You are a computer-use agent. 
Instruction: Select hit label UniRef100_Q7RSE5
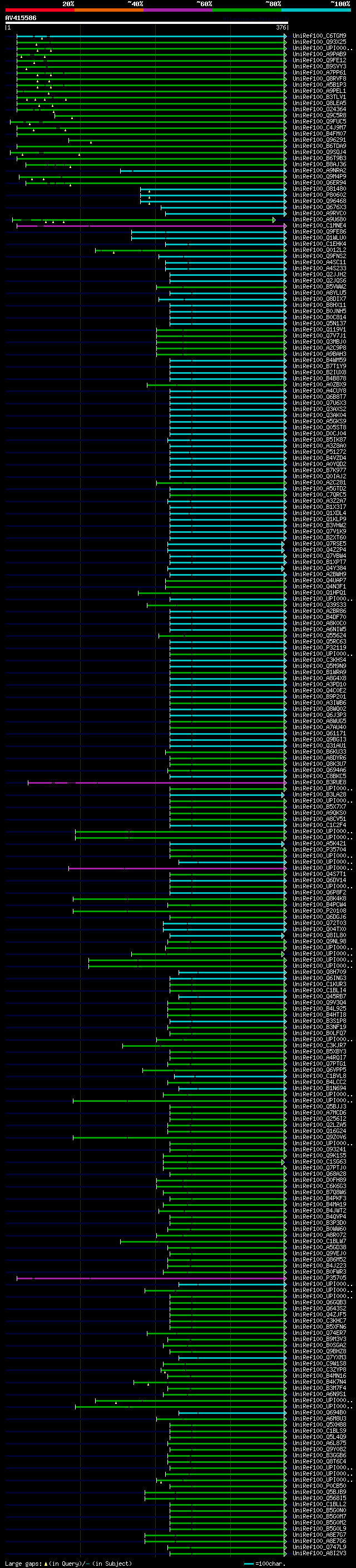pyautogui.click(x=319, y=543)
